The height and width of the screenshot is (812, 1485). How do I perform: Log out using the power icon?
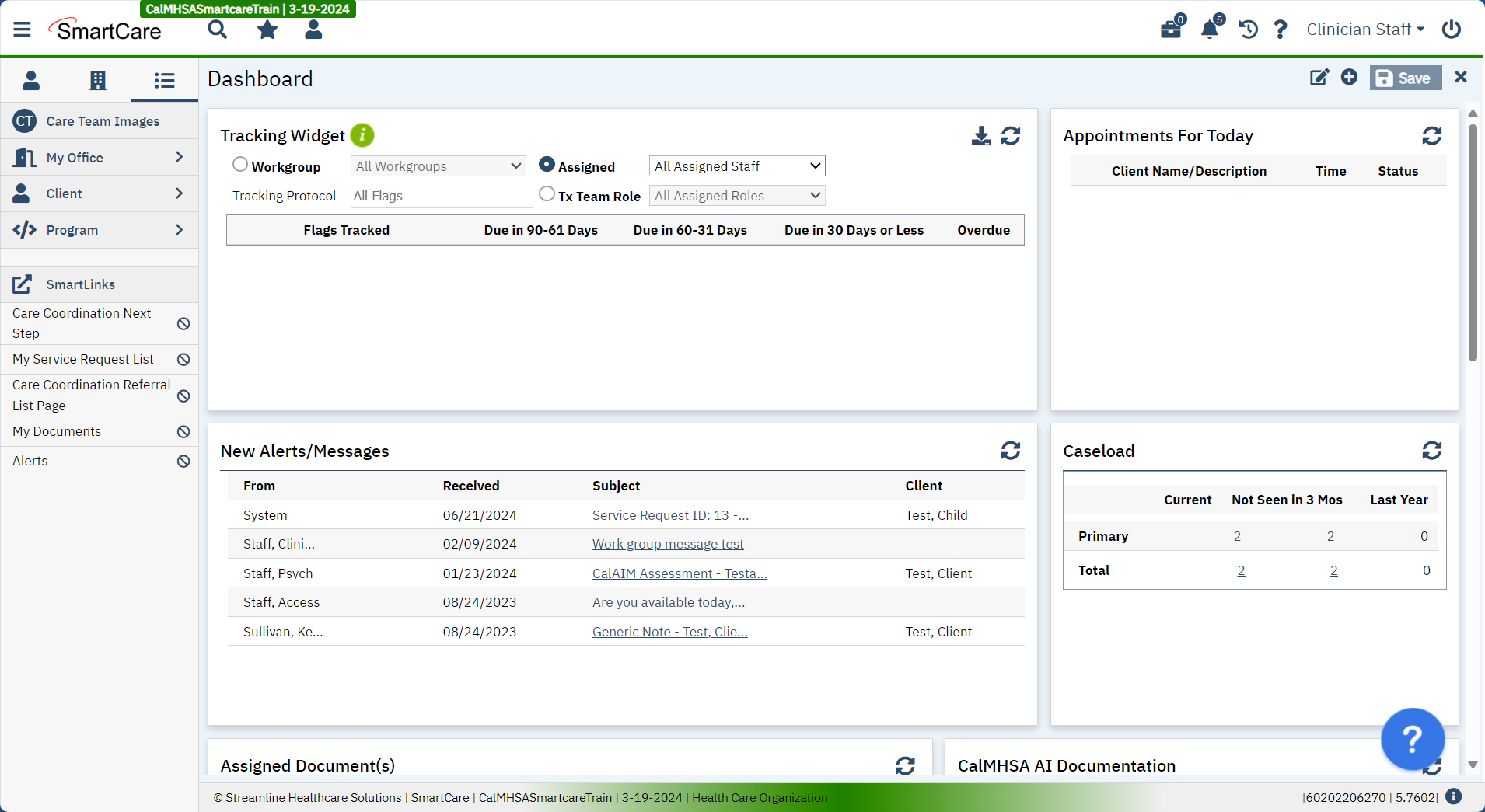coord(1451,29)
